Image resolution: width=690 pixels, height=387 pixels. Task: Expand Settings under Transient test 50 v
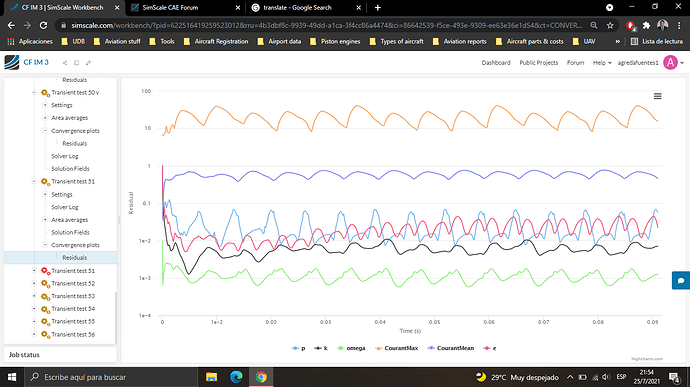coord(45,105)
